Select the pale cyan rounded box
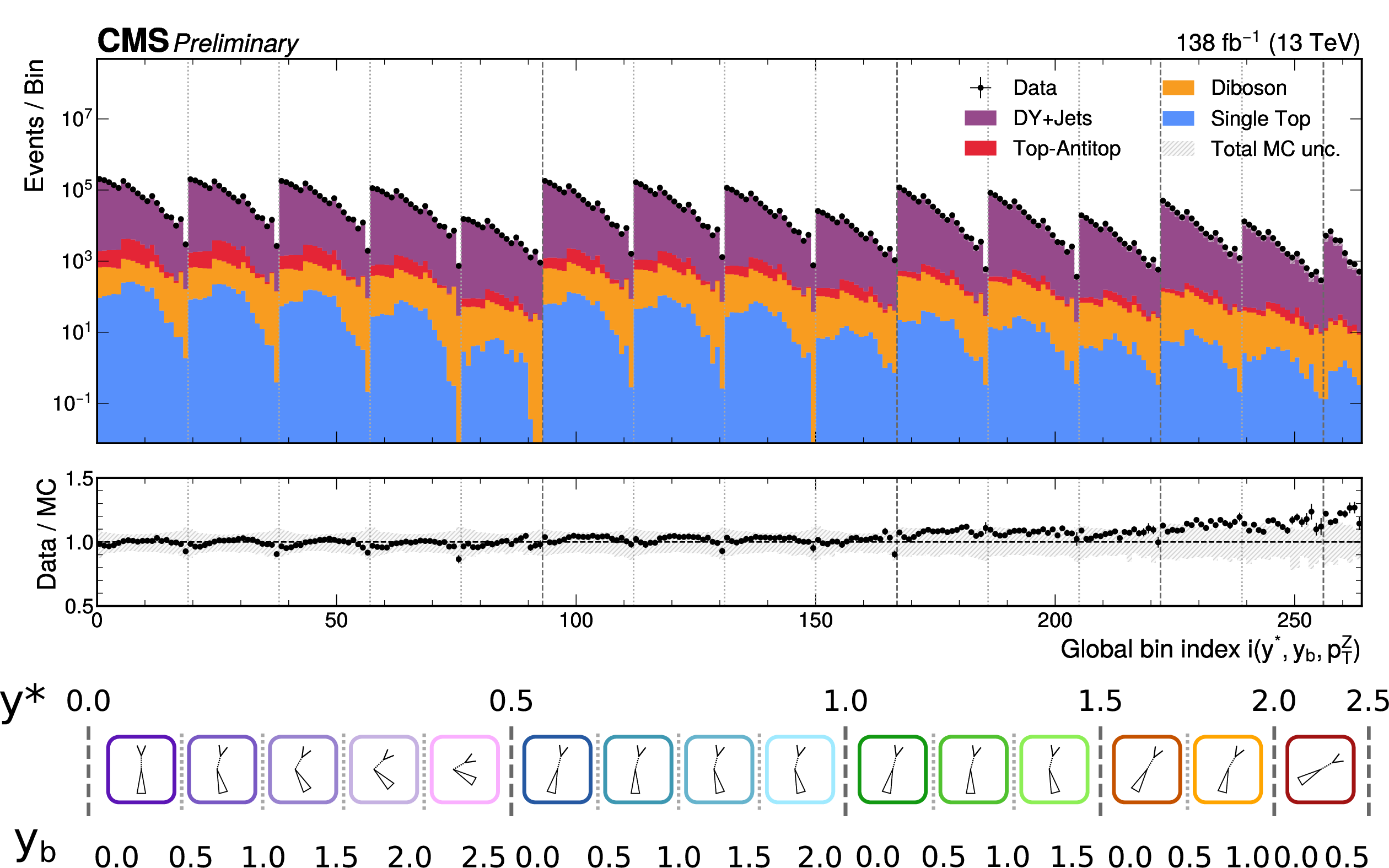Image resolution: width=1389 pixels, height=868 pixels. point(800,769)
